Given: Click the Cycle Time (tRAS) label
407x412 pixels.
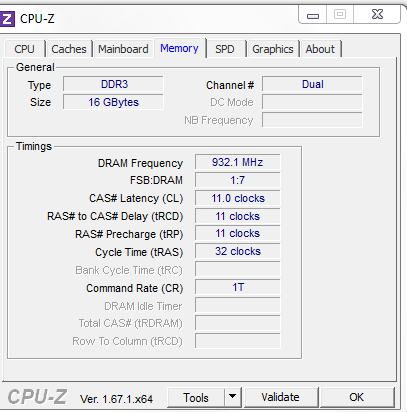Looking at the screenshot, I should click(x=139, y=252).
